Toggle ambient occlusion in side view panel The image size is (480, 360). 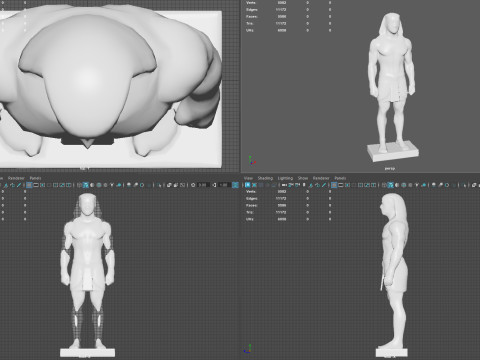433,185
